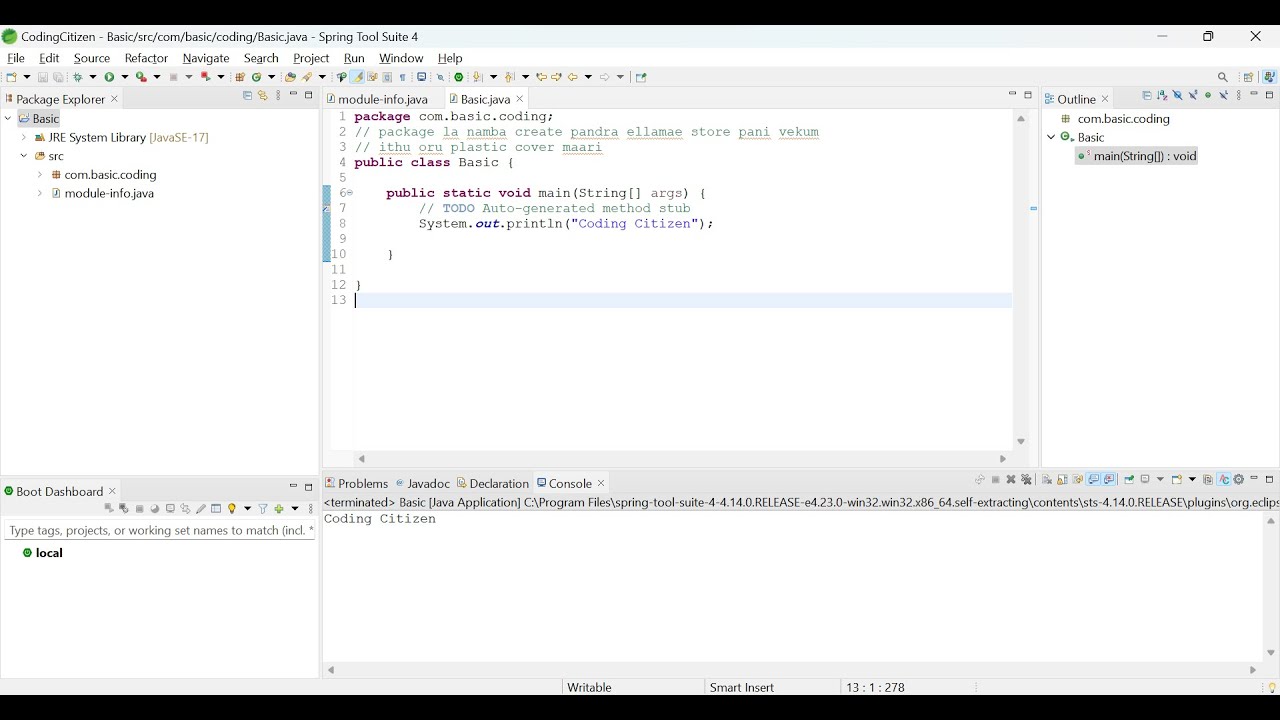Click the Debug bug toolbar icon
Viewport: 1280px width, 720px height.
tap(77, 77)
